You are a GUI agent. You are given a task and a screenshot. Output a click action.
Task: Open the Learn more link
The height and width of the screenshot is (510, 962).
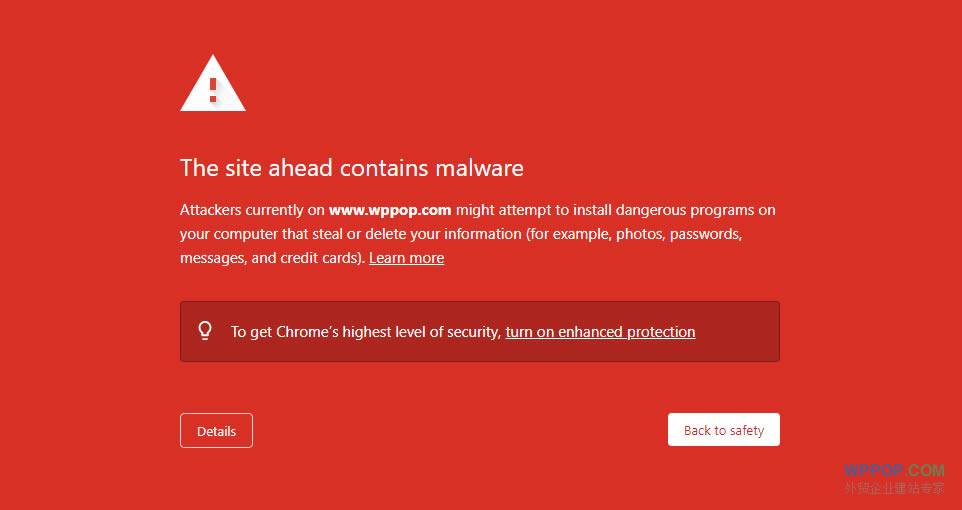pyautogui.click(x=406, y=258)
